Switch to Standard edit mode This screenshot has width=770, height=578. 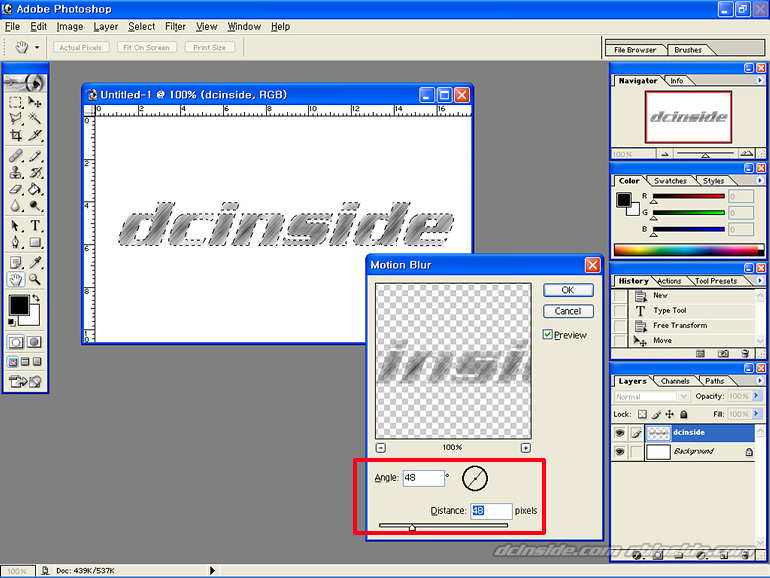coord(16,342)
